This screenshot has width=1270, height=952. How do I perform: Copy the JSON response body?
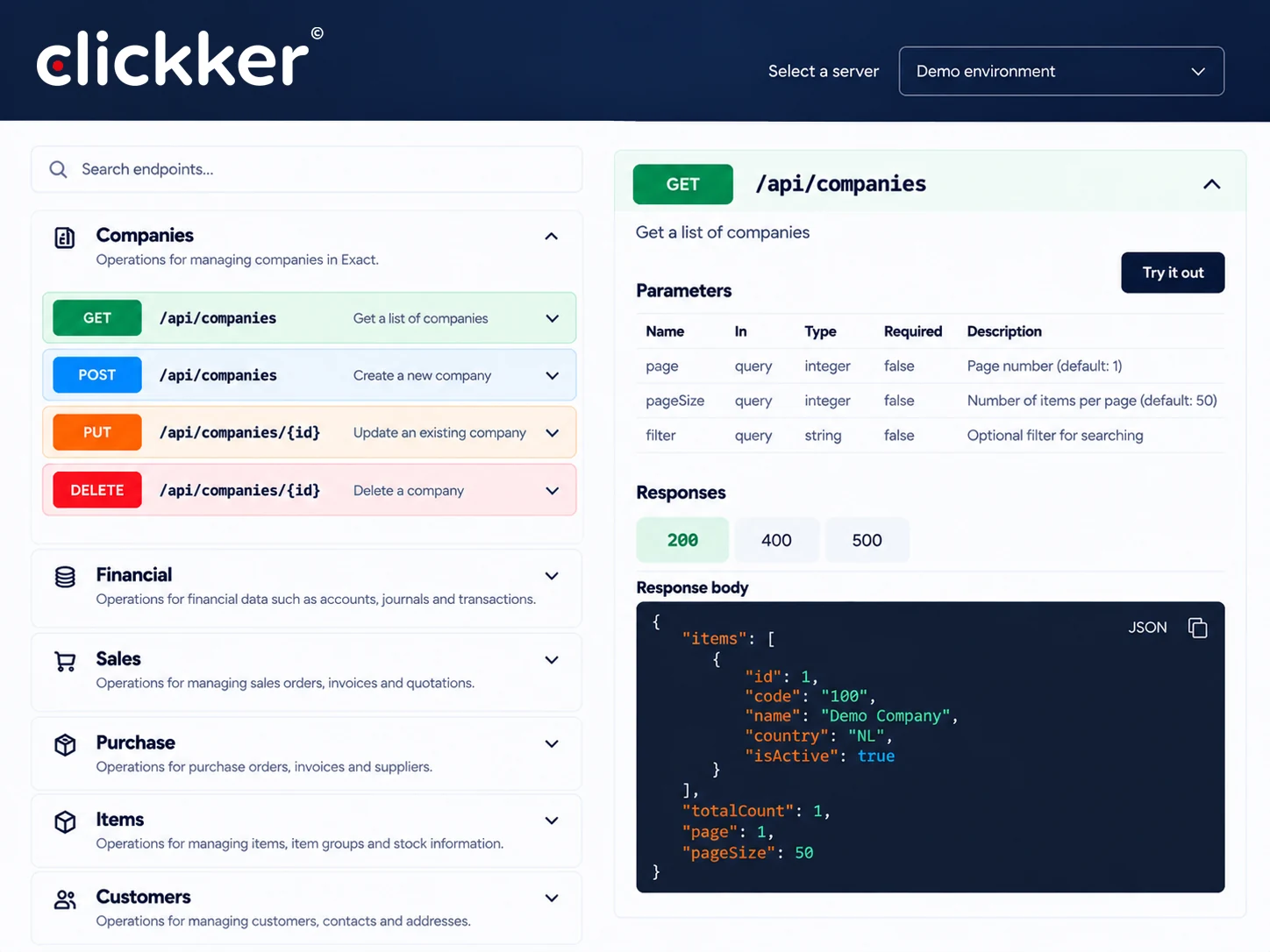click(x=1197, y=628)
